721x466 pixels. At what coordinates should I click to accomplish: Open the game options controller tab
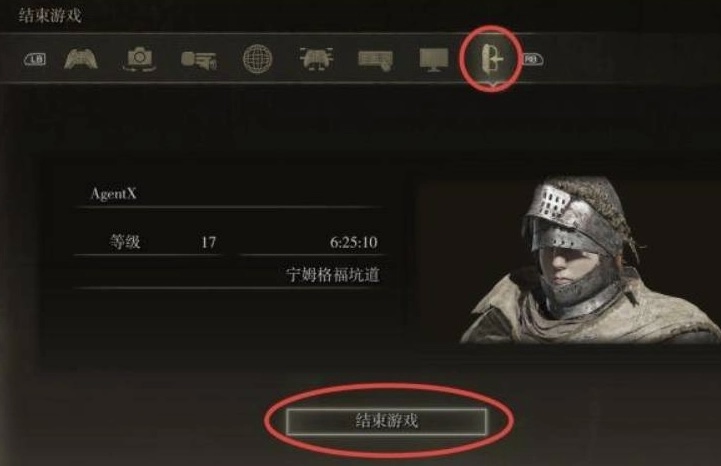coord(81,59)
